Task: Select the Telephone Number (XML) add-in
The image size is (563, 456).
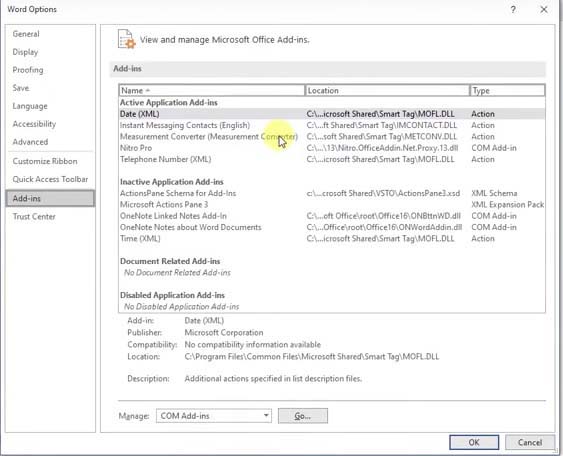Action: pos(332,159)
